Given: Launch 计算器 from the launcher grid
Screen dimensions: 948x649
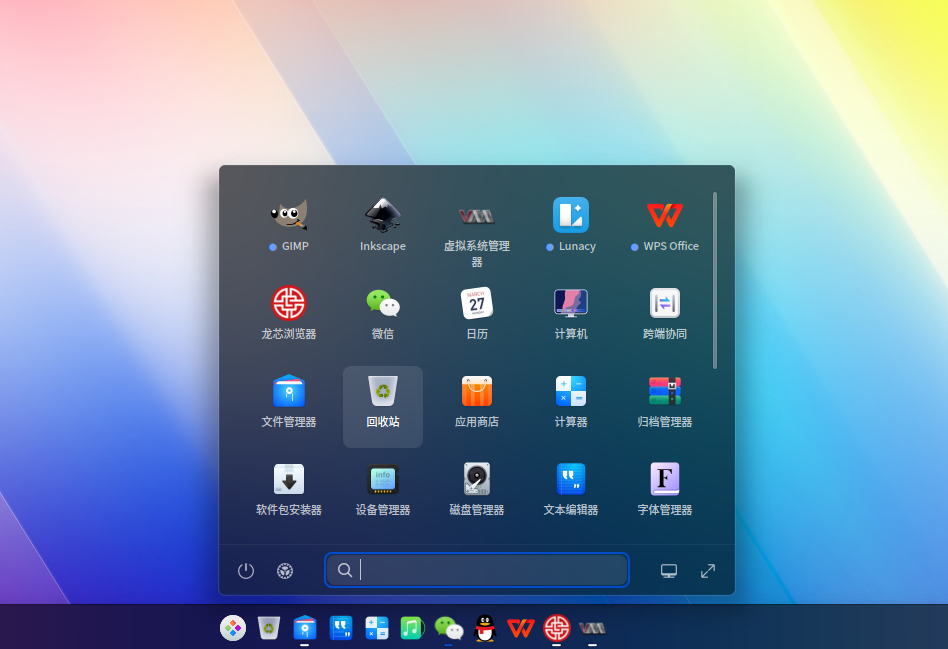Looking at the screenshot, I should click(x=571, y=400).
